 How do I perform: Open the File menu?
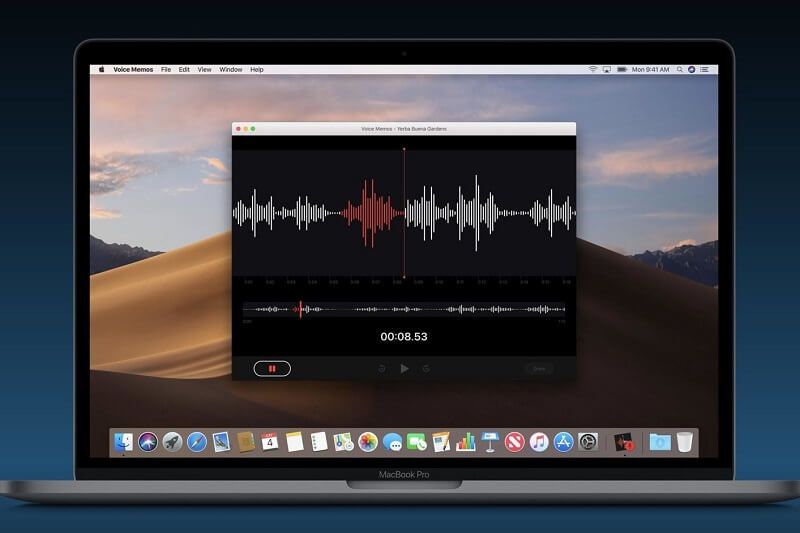point(166,69)
